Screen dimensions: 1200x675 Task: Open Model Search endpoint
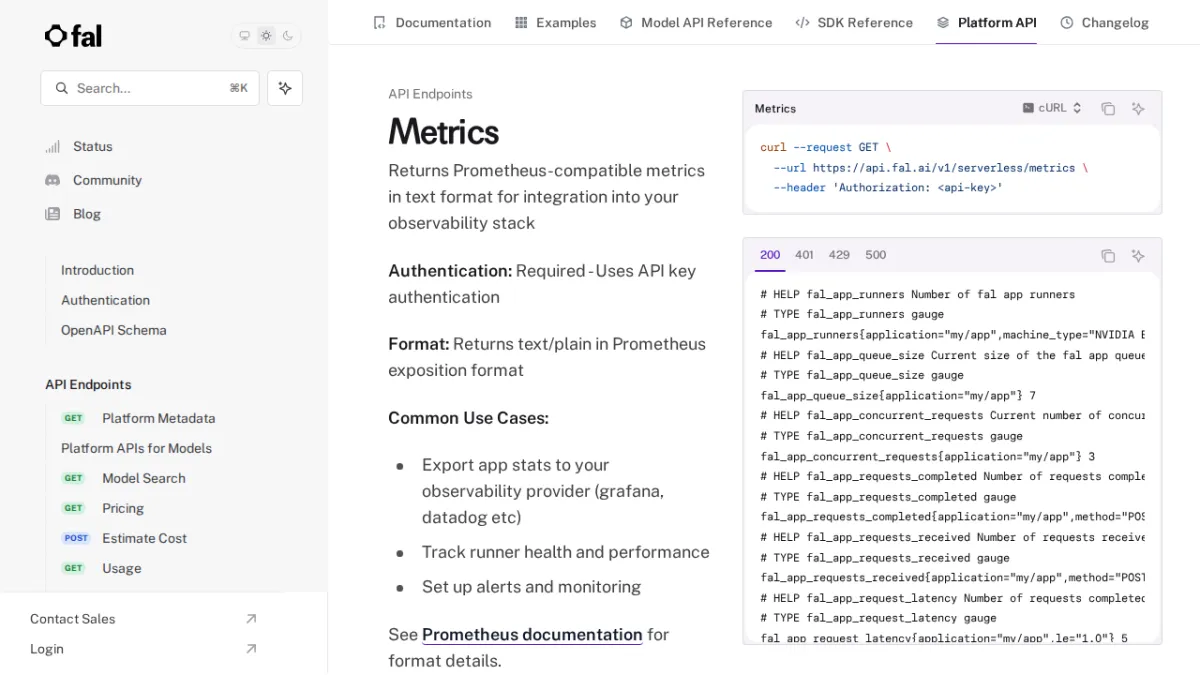pyautogui.click(x=144, y=478)
